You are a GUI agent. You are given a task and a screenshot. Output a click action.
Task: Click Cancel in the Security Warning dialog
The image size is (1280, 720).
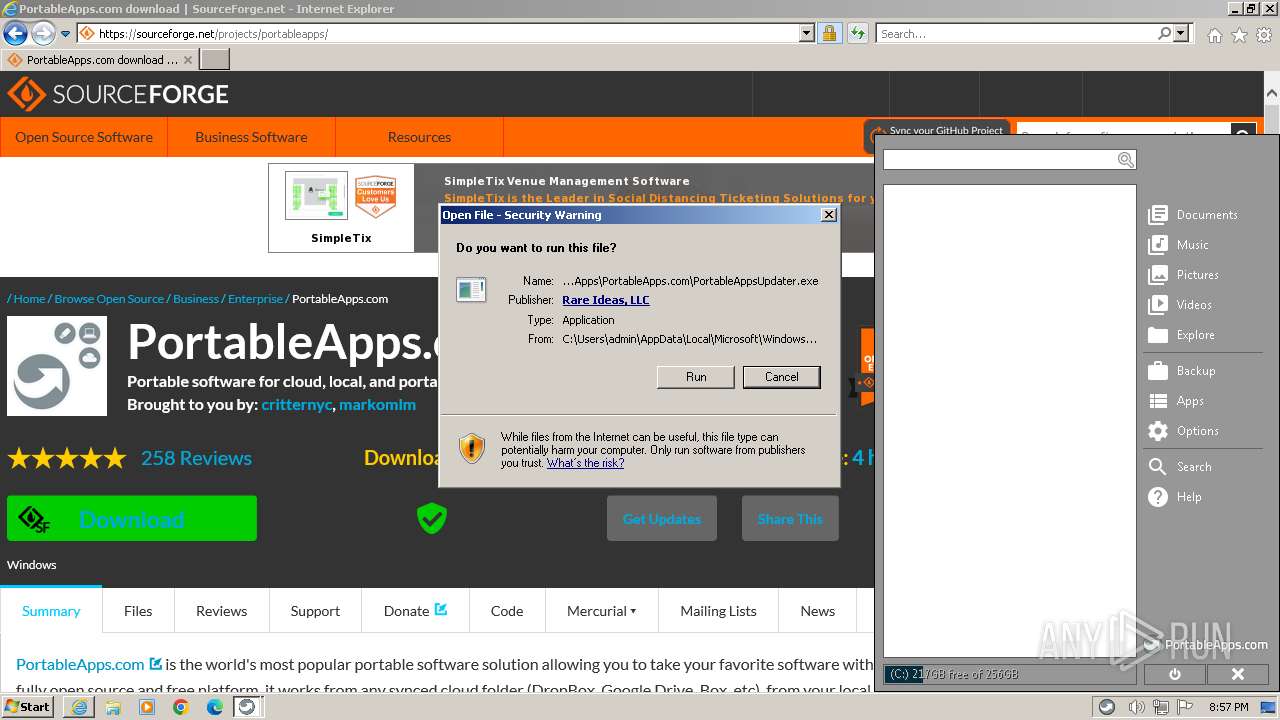pos(781,377)
